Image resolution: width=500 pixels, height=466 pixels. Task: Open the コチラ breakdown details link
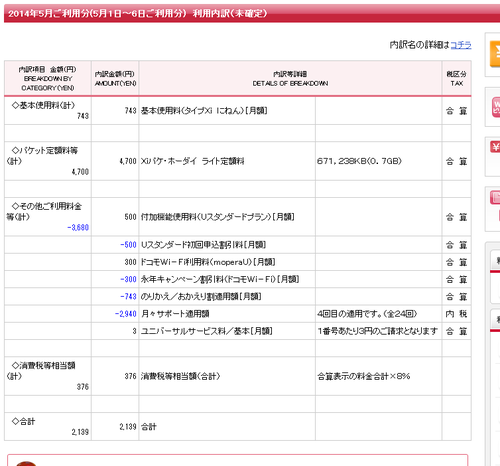[461, 45]
